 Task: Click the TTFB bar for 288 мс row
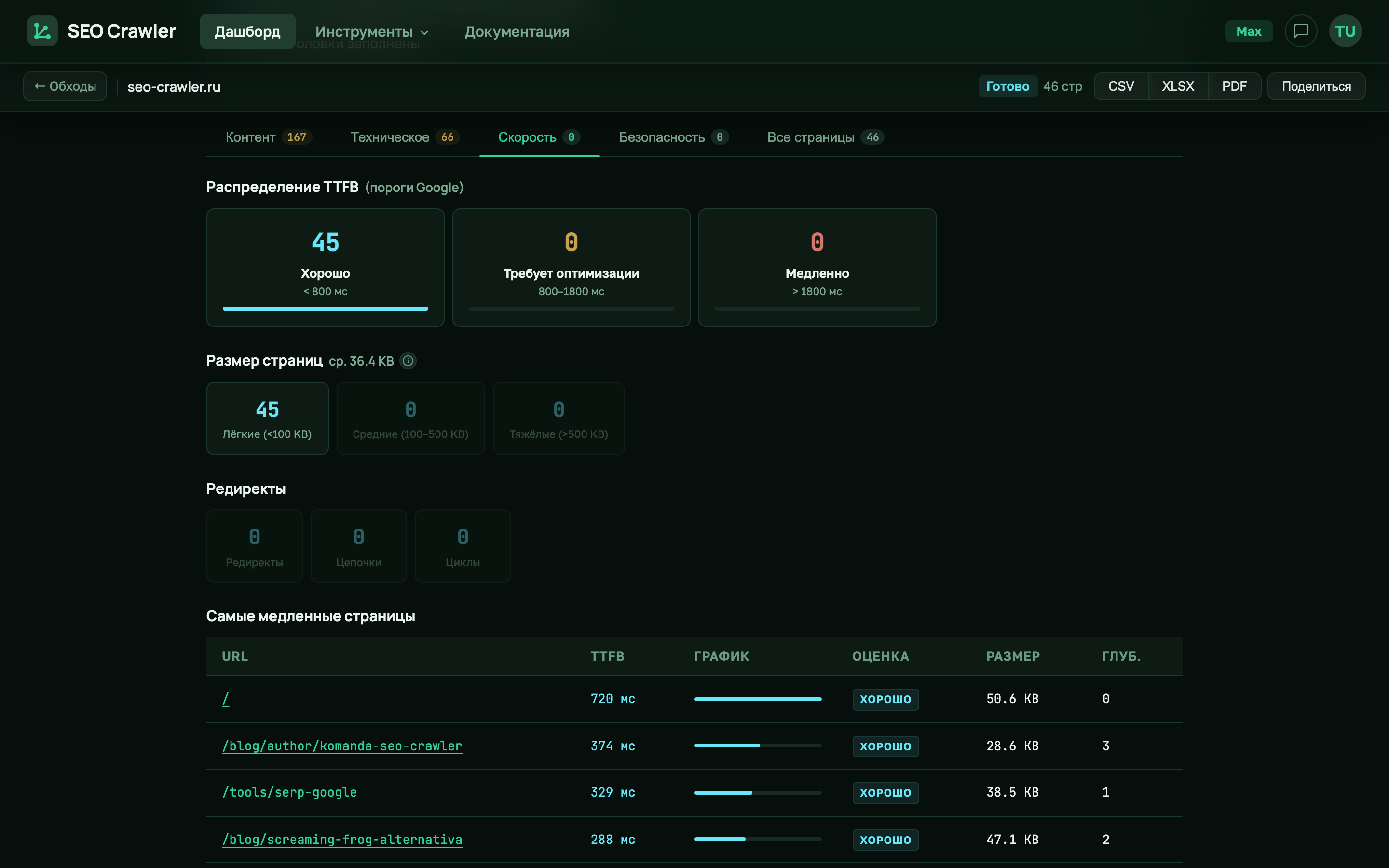[x=758, y=839]
